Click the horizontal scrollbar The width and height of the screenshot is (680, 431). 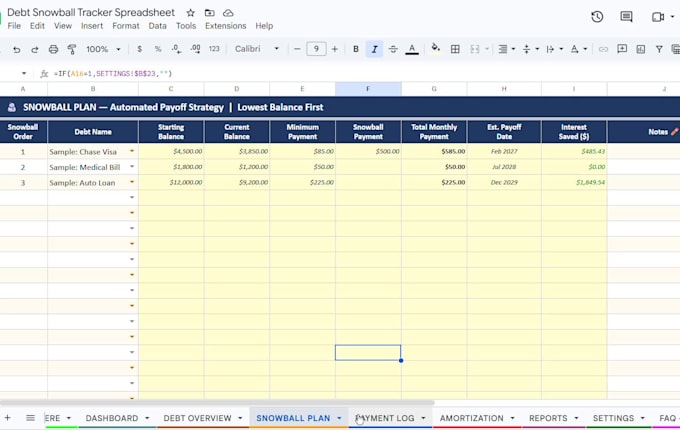pos(217,403)
